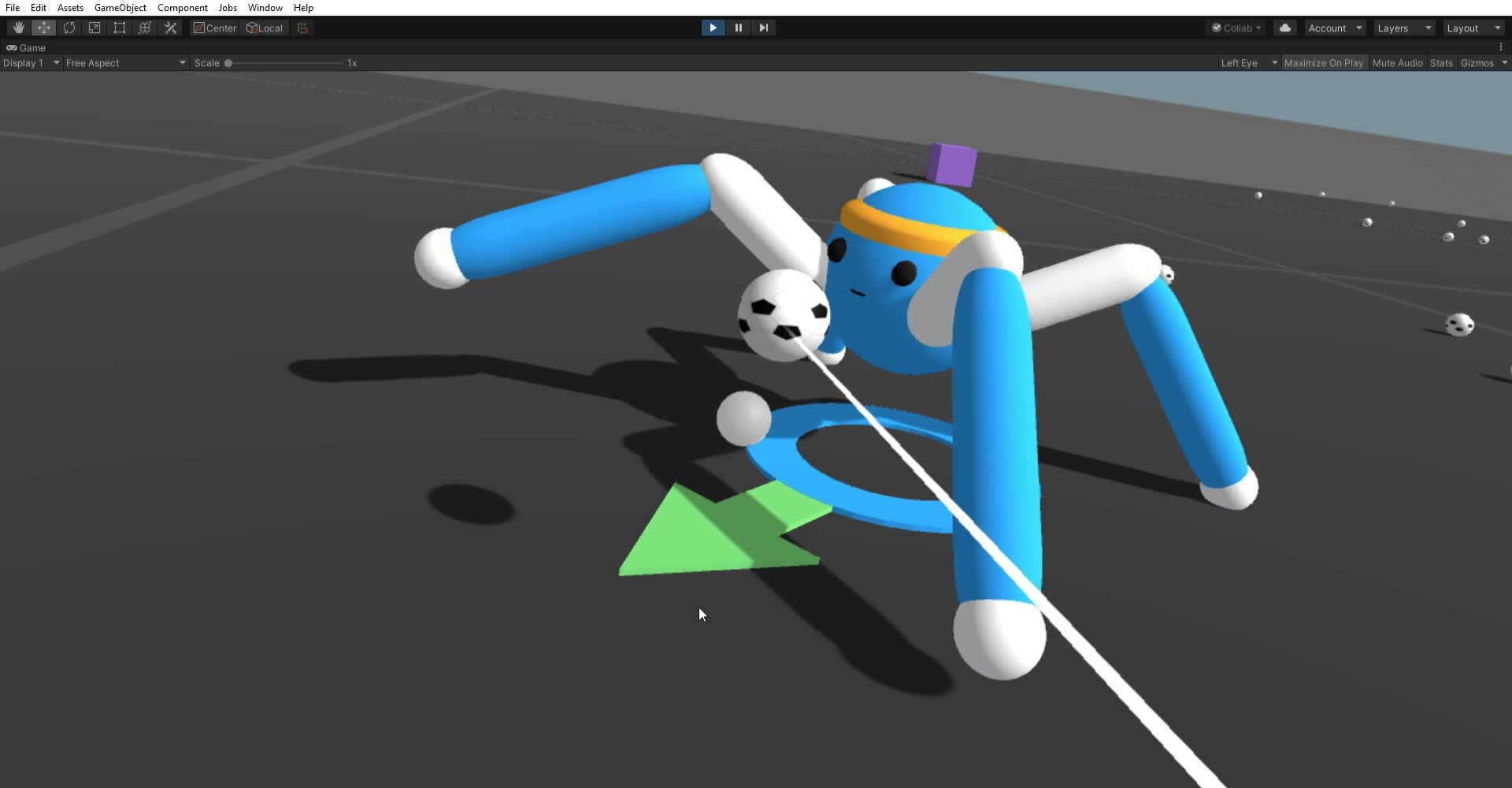Open the custom editor tools icon
The width and height of the screenshot is (1512, 788).
click(170, 27)
